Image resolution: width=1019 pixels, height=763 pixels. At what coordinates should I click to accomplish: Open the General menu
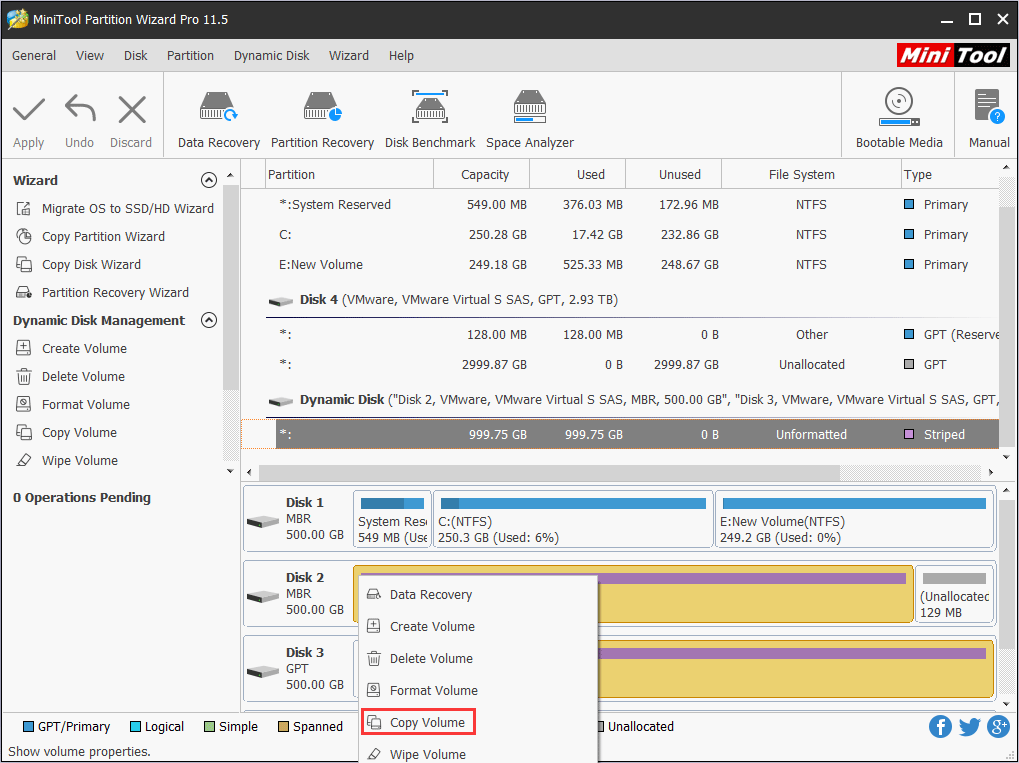click(34, 56)
